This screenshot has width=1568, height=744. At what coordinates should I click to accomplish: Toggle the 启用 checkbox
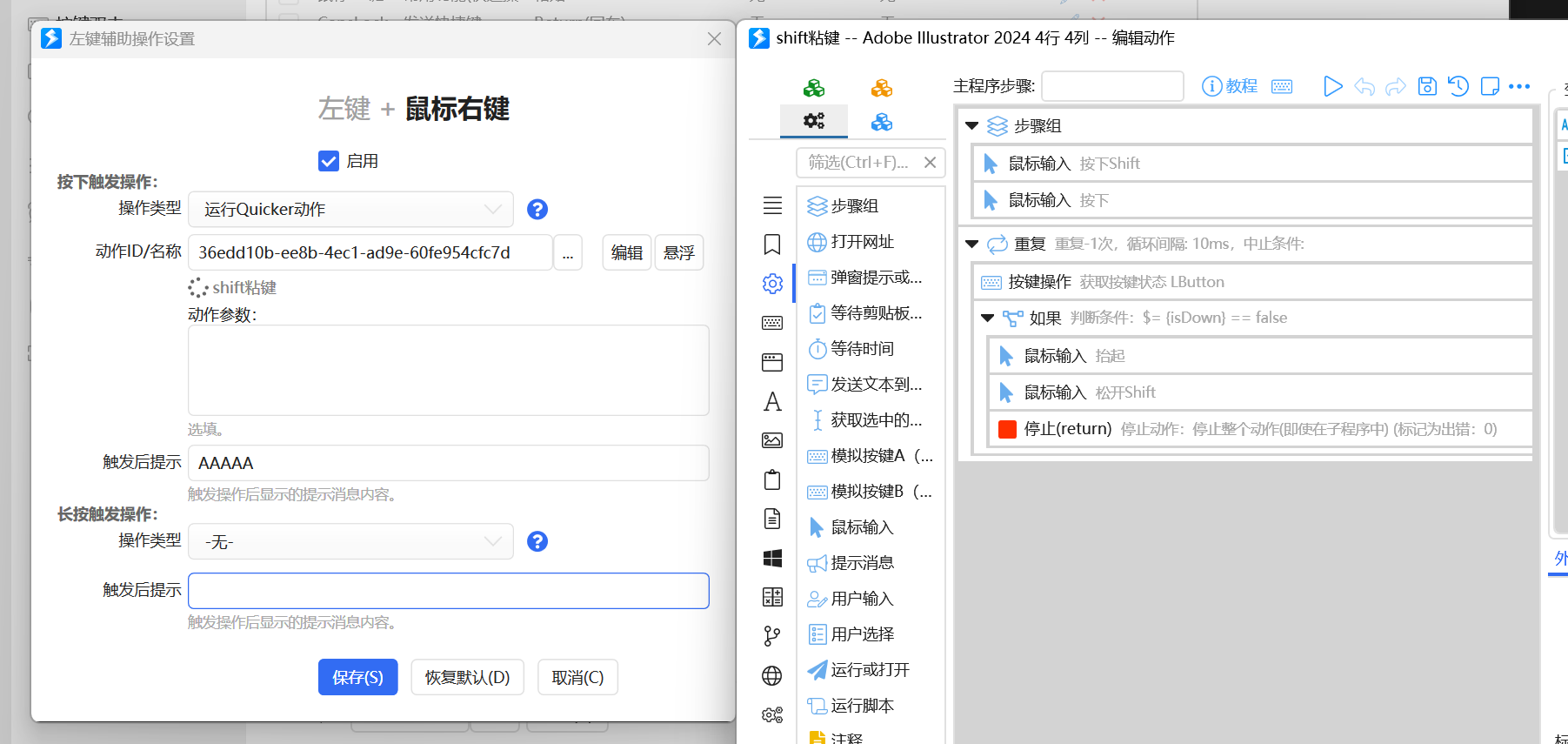[x=329, y=161]
